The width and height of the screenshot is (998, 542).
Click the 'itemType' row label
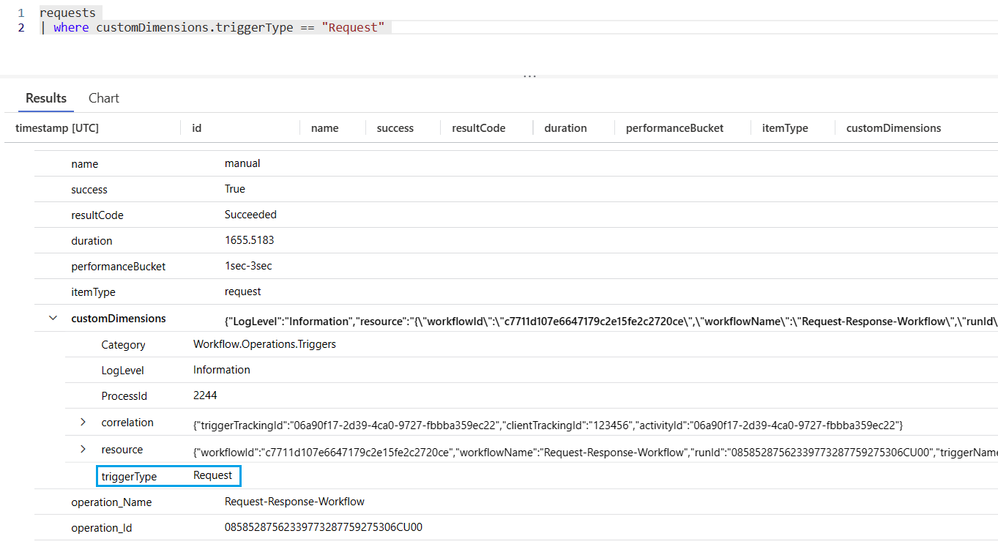(x=94, y=292)
